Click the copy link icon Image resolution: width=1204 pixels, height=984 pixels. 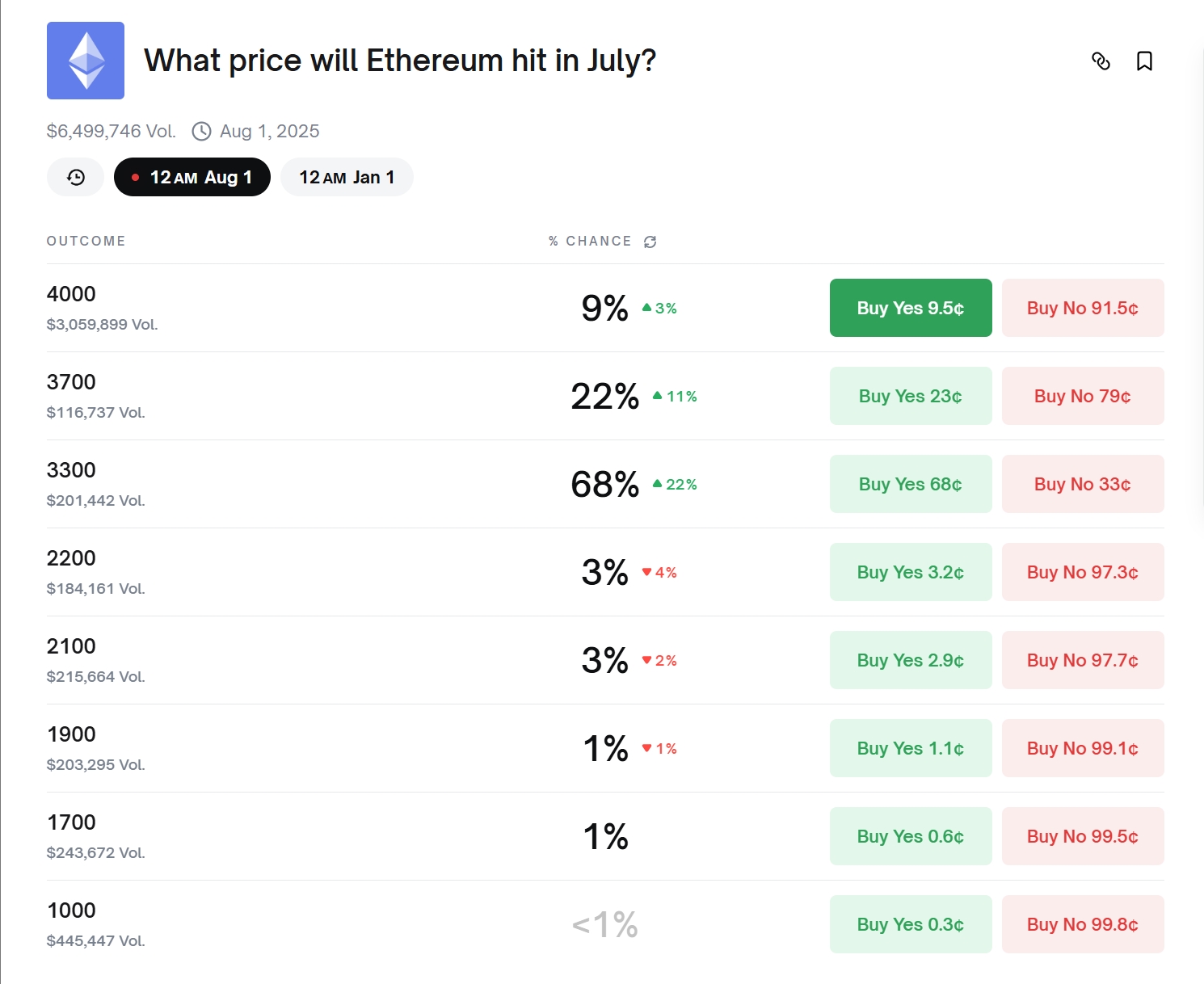(1101, 61)
